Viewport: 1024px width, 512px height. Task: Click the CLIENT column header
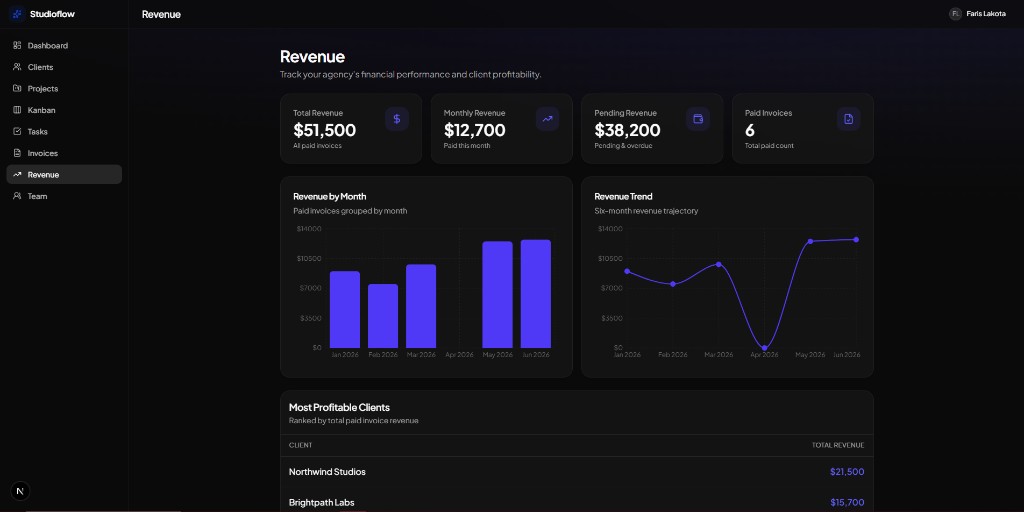300,445
